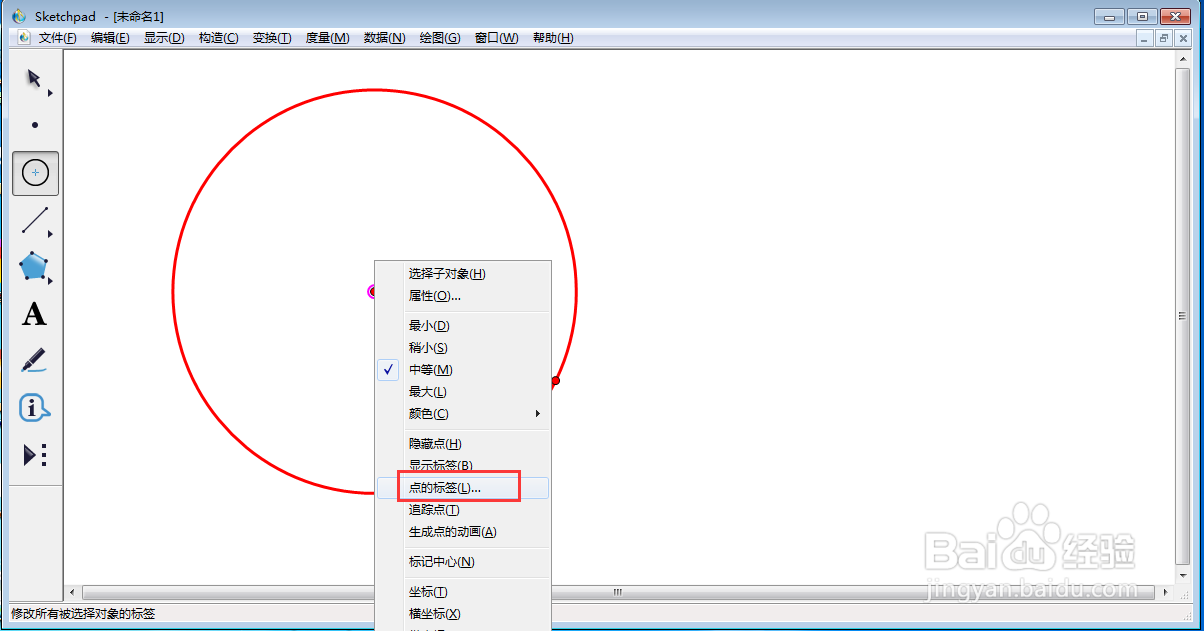Minimize the Sketchpad application window
This screenshot has width=1204, height=631.
coord(1109,16)
